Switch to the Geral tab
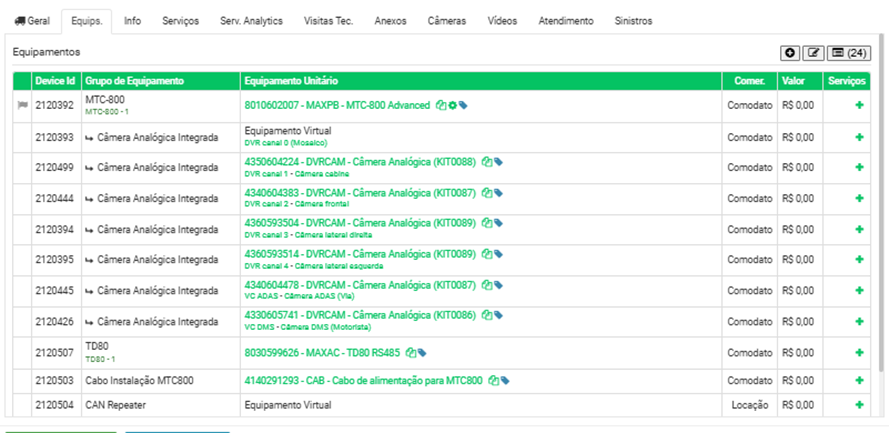 point(32,20)
